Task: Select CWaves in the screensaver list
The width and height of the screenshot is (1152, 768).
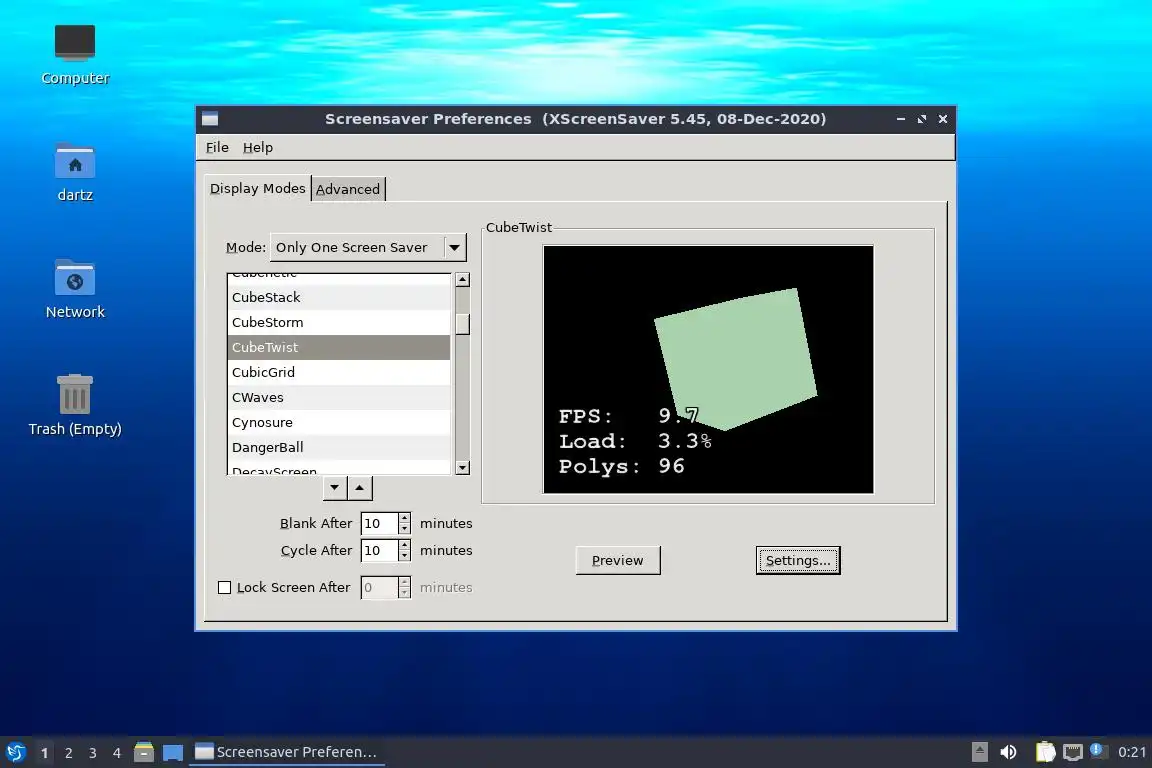Action: pos(339,398)
